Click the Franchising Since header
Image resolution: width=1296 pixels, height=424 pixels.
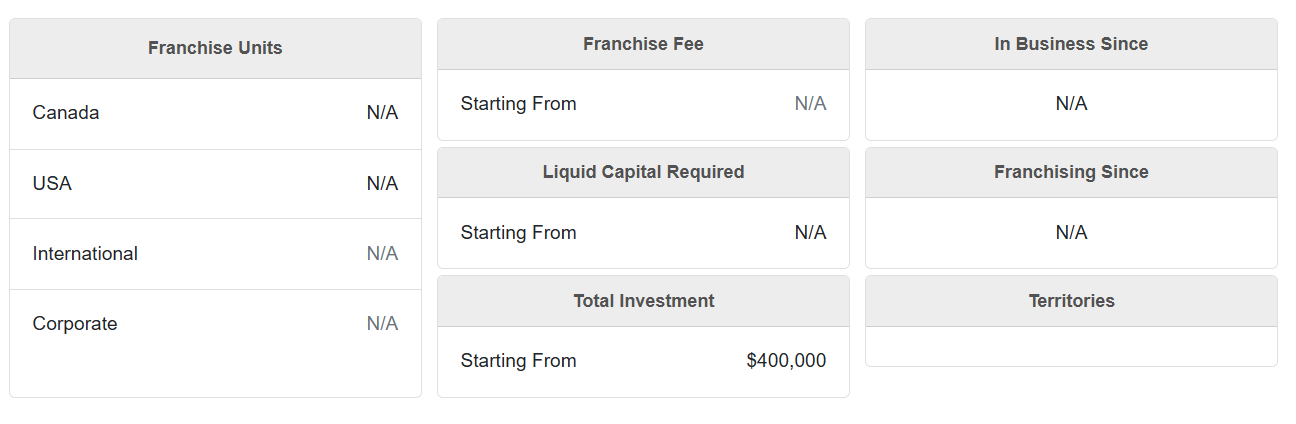tap(1071, 172)
